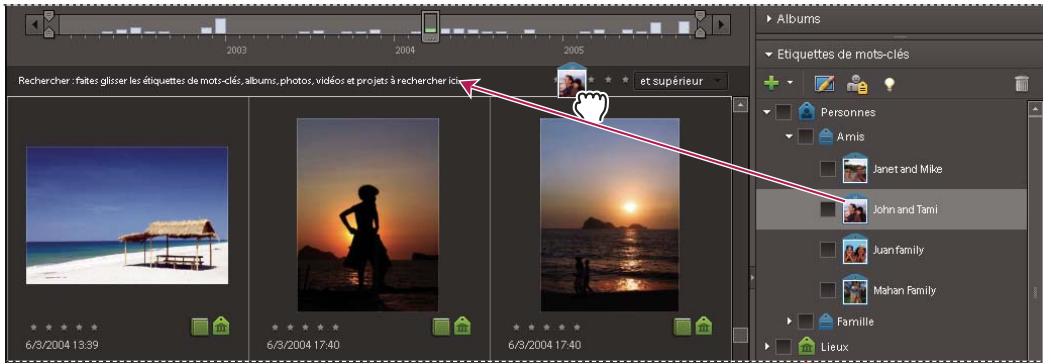Click the trash can delete icon

point(1022,83)
